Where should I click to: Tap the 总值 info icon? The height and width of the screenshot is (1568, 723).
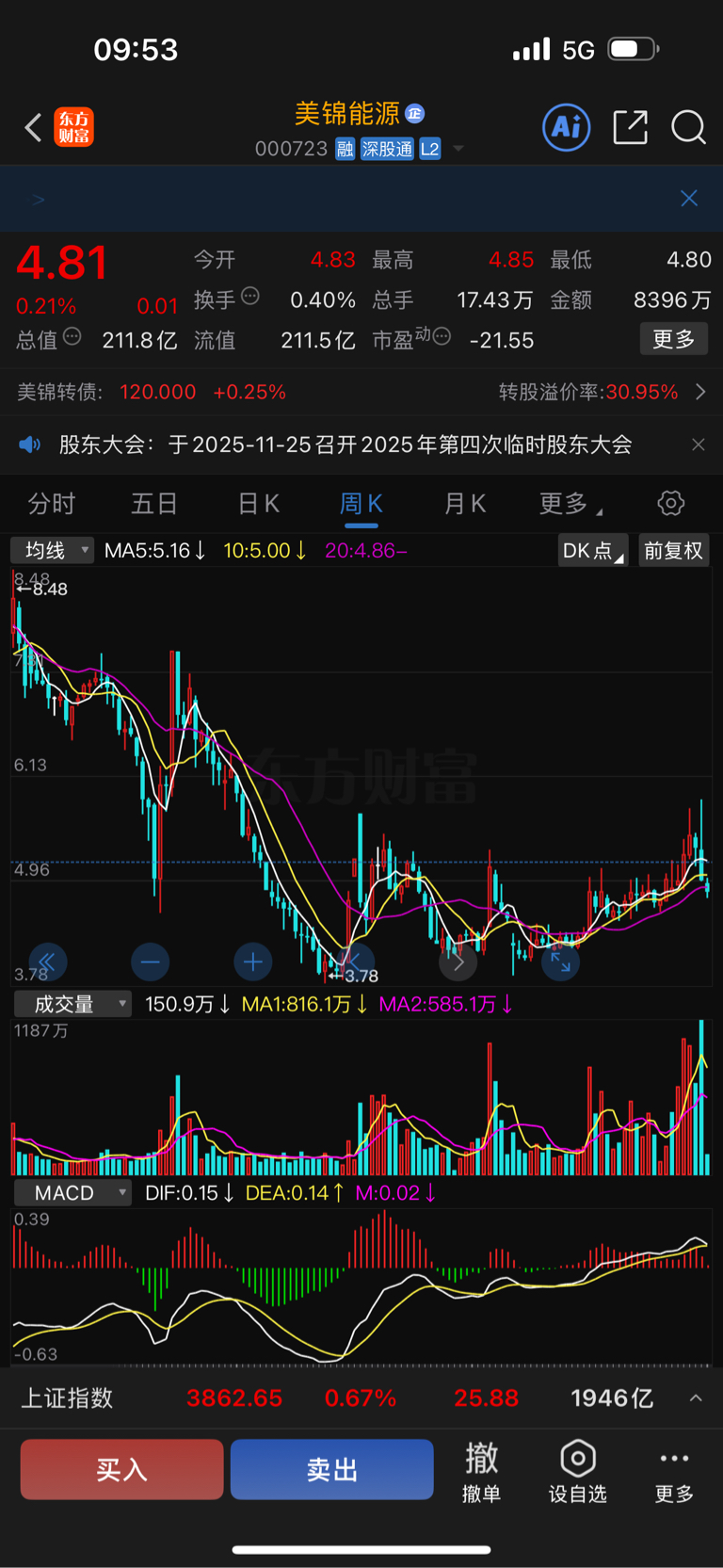[x=72, y=336]
